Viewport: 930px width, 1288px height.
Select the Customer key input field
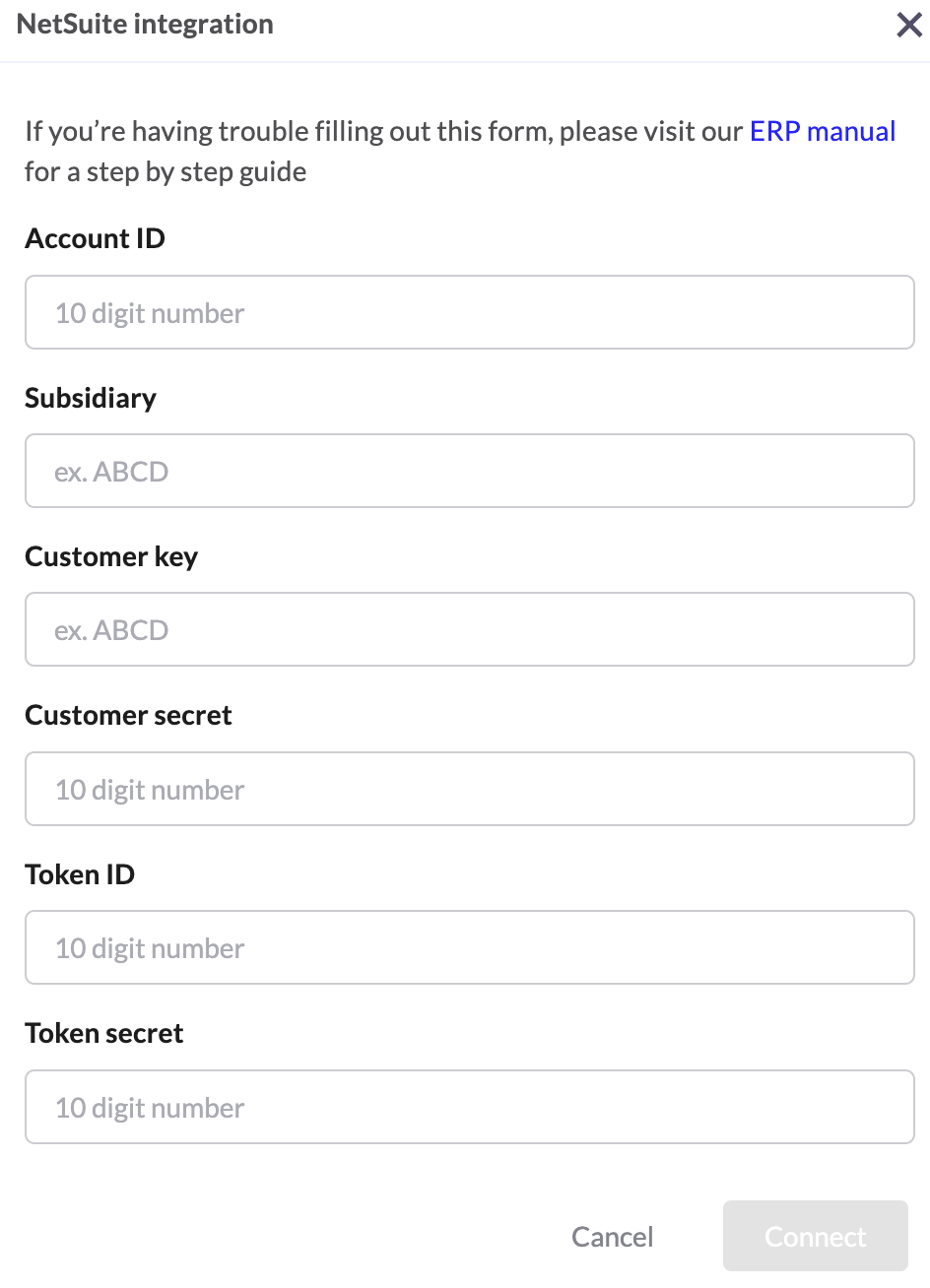coord(470,630)
